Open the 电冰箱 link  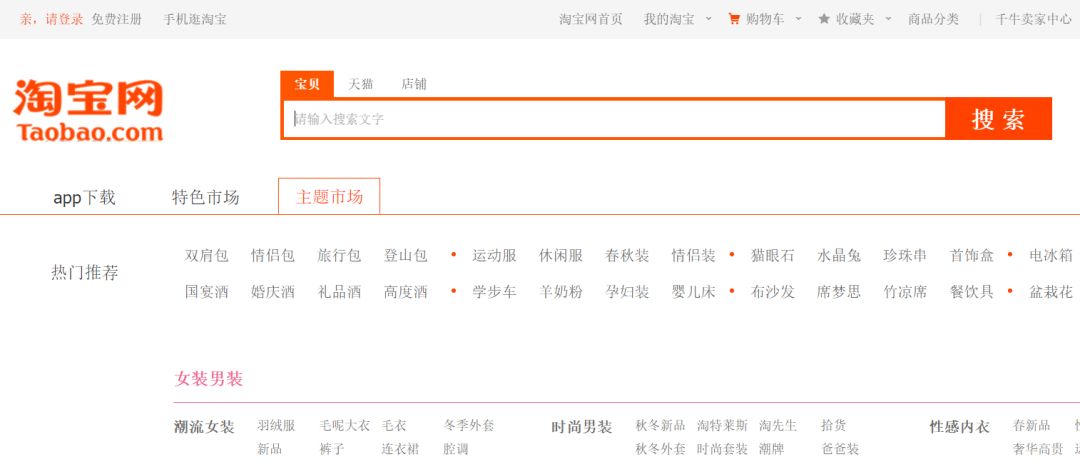[1051, 256]
